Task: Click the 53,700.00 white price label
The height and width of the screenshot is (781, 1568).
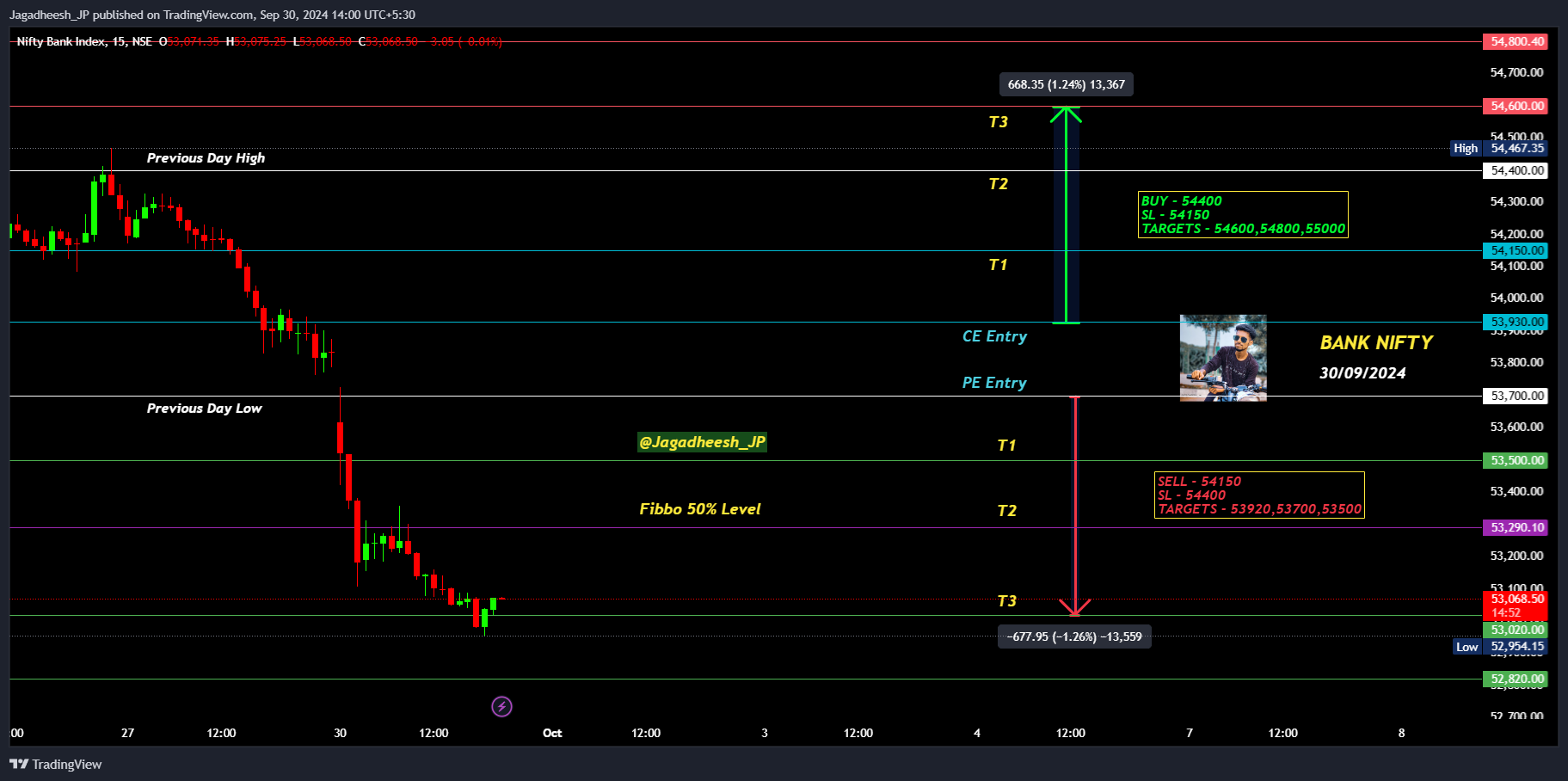Action: pos(1516,396)
